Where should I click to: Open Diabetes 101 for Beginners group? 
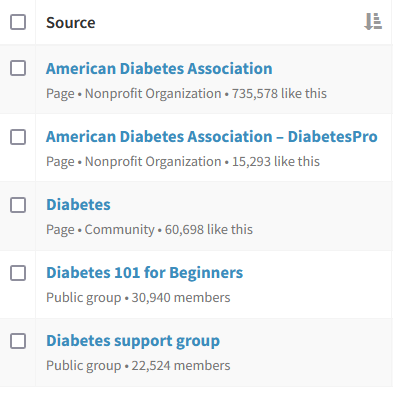click(x=144, y=273)
